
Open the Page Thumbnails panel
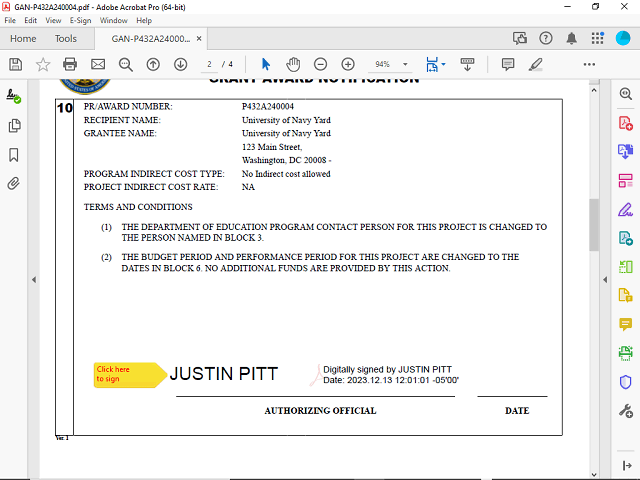(14, 126)
